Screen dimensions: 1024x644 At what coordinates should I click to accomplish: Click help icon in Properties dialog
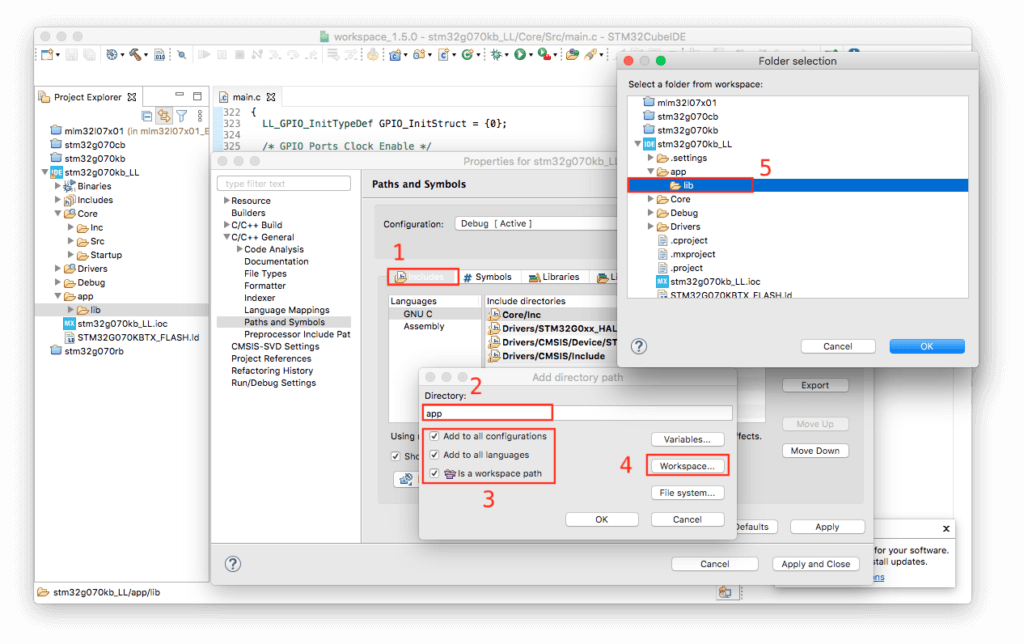click(232, 564)
